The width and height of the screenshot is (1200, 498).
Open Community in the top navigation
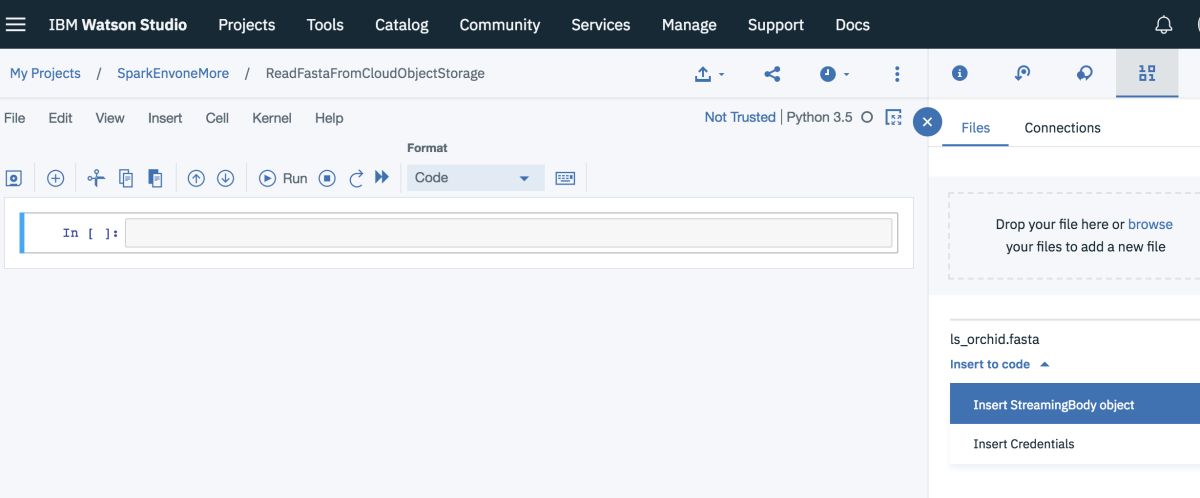pos(500,25)
